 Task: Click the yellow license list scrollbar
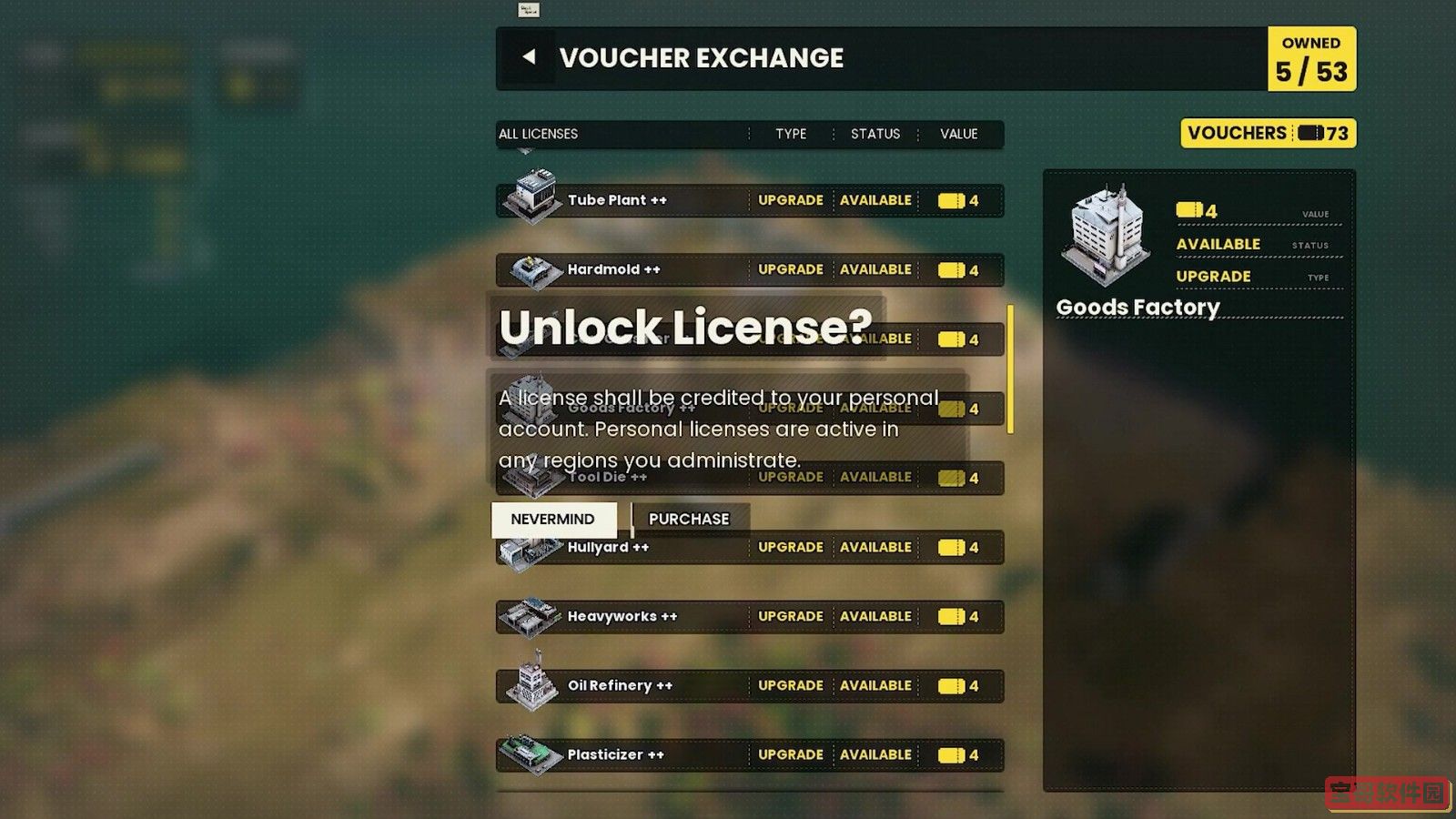1010,369
